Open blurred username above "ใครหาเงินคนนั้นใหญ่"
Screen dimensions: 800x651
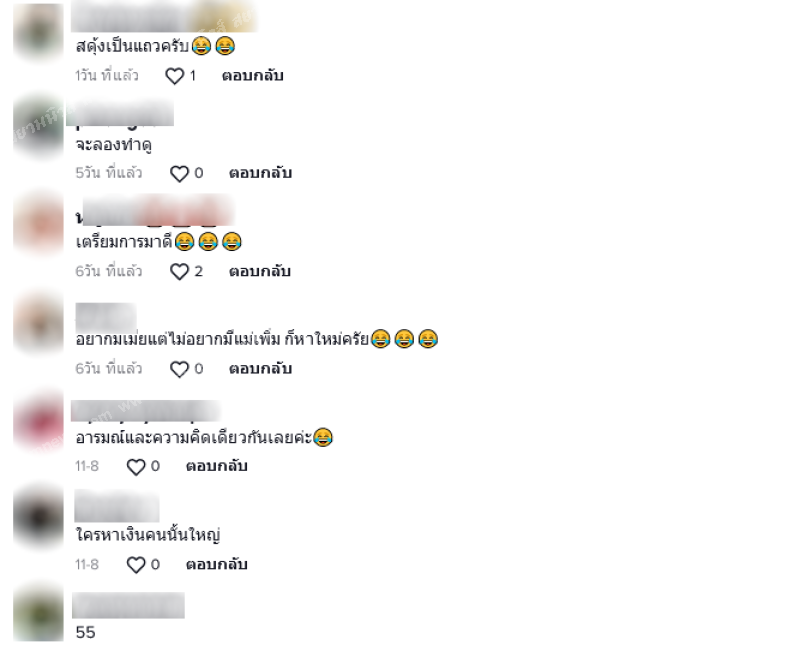[117, 506]
